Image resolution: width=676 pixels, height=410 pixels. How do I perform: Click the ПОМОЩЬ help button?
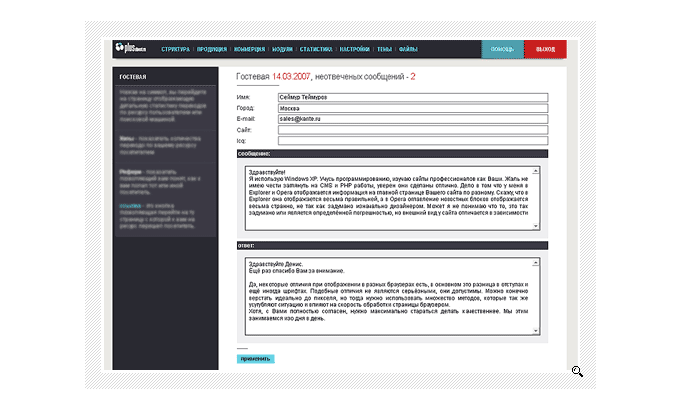coord(503,49)
